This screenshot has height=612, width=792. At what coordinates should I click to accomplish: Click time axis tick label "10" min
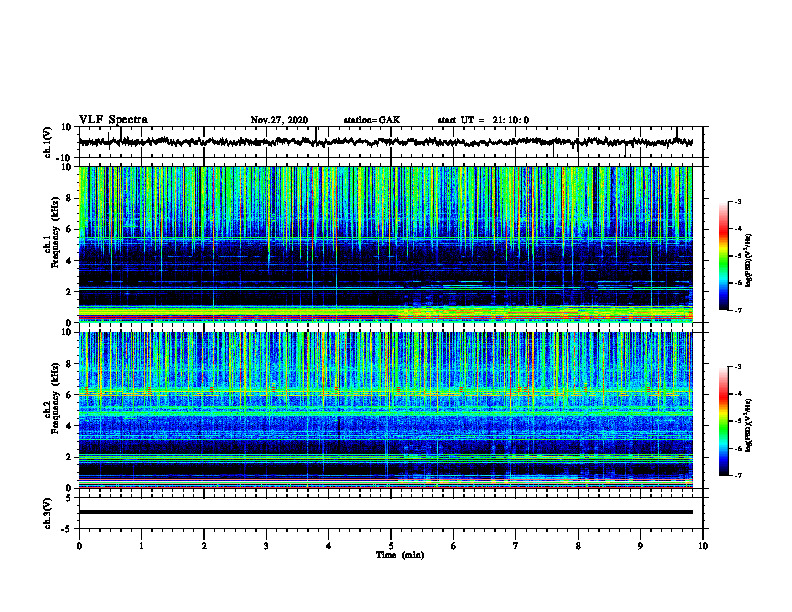point(703,546)
